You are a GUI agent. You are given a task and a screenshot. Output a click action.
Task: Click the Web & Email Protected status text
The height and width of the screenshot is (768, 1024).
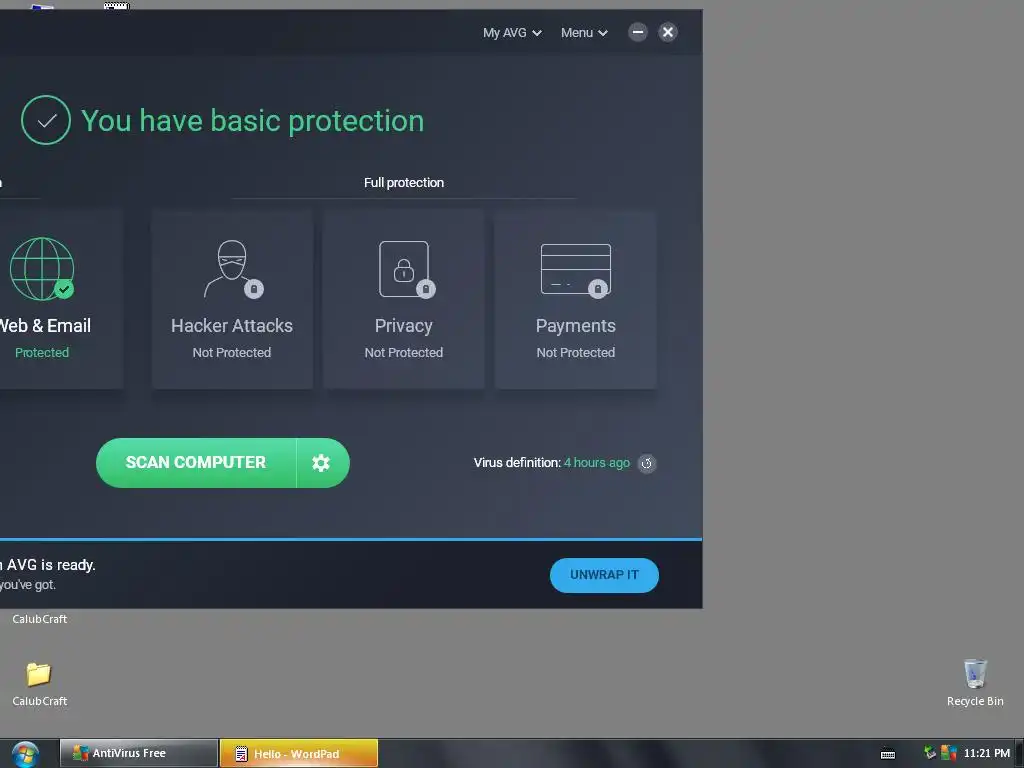42,353
